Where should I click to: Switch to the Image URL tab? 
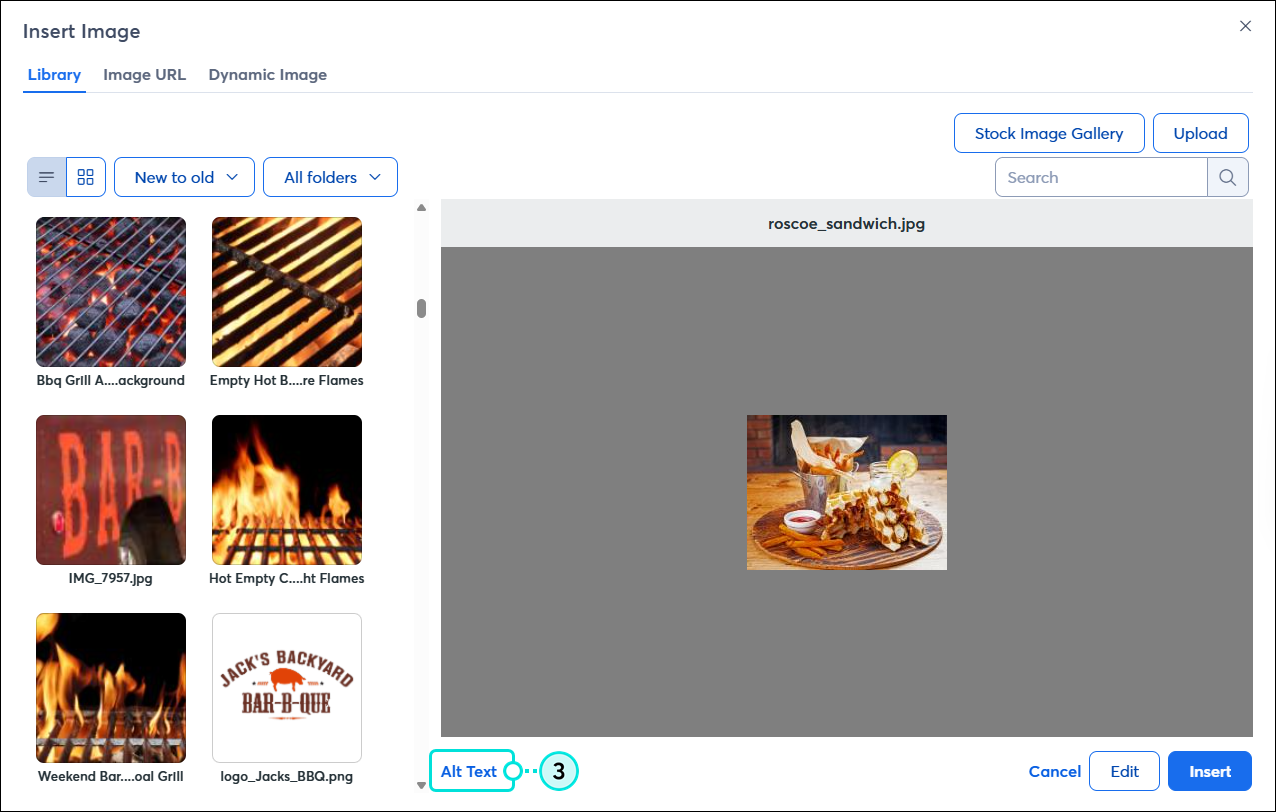[144, 75]
